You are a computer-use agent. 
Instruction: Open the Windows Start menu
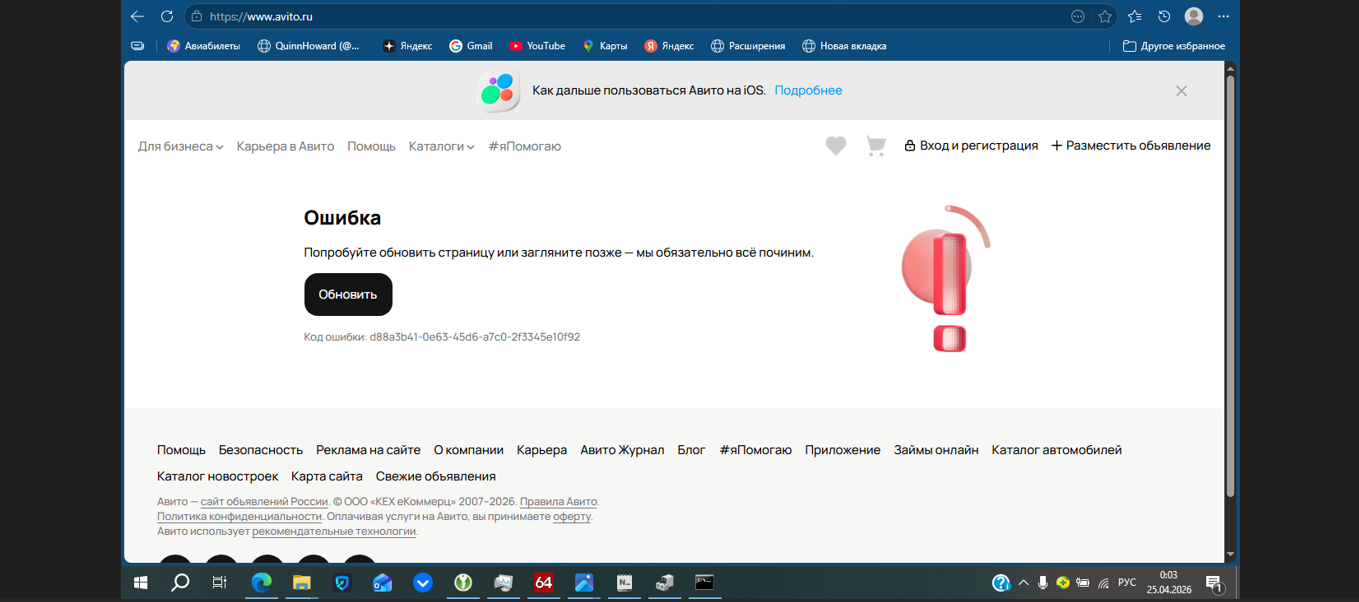141,582
